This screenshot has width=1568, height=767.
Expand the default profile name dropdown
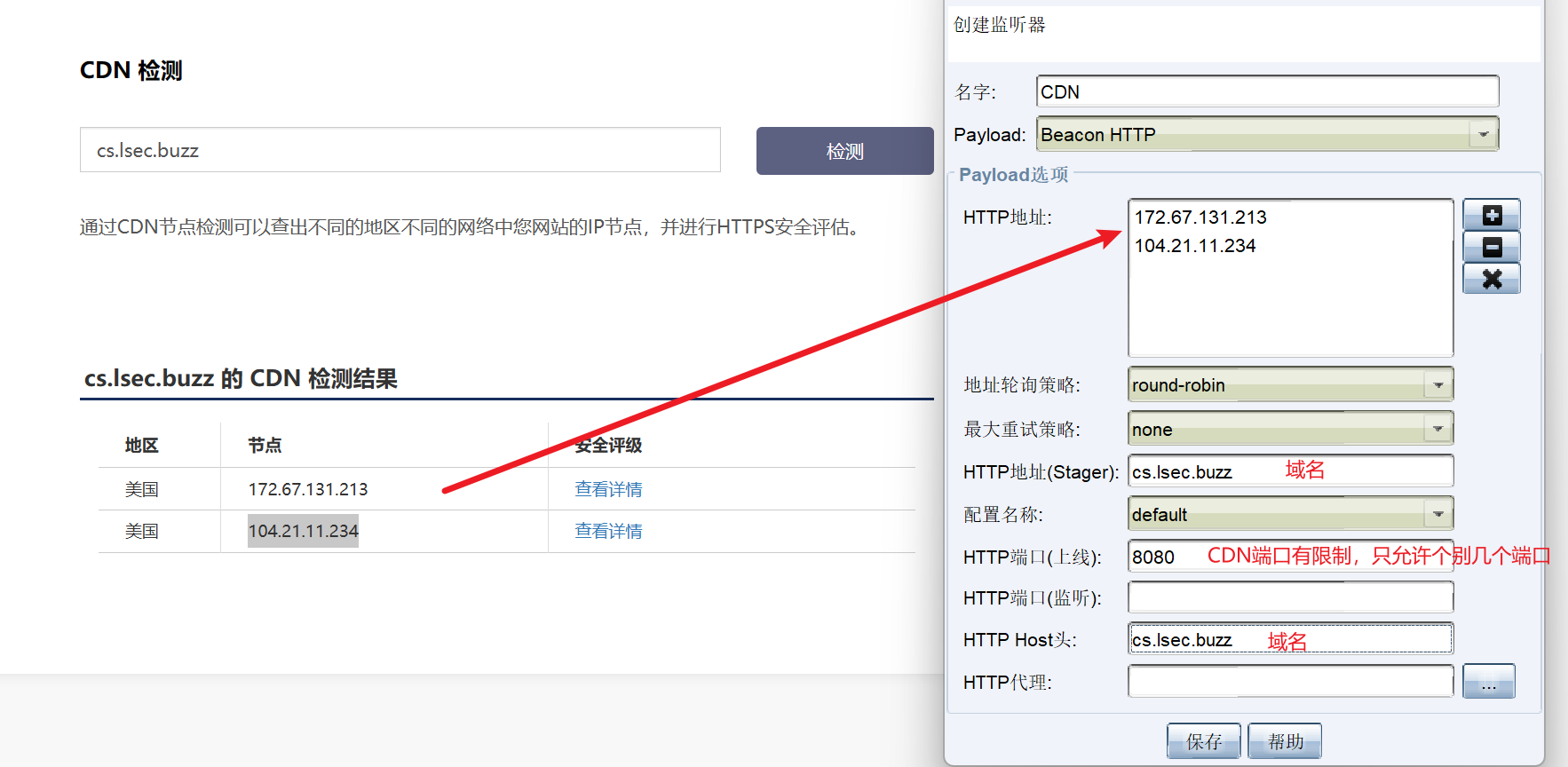pyautogui.click(x=1437, y=514)
